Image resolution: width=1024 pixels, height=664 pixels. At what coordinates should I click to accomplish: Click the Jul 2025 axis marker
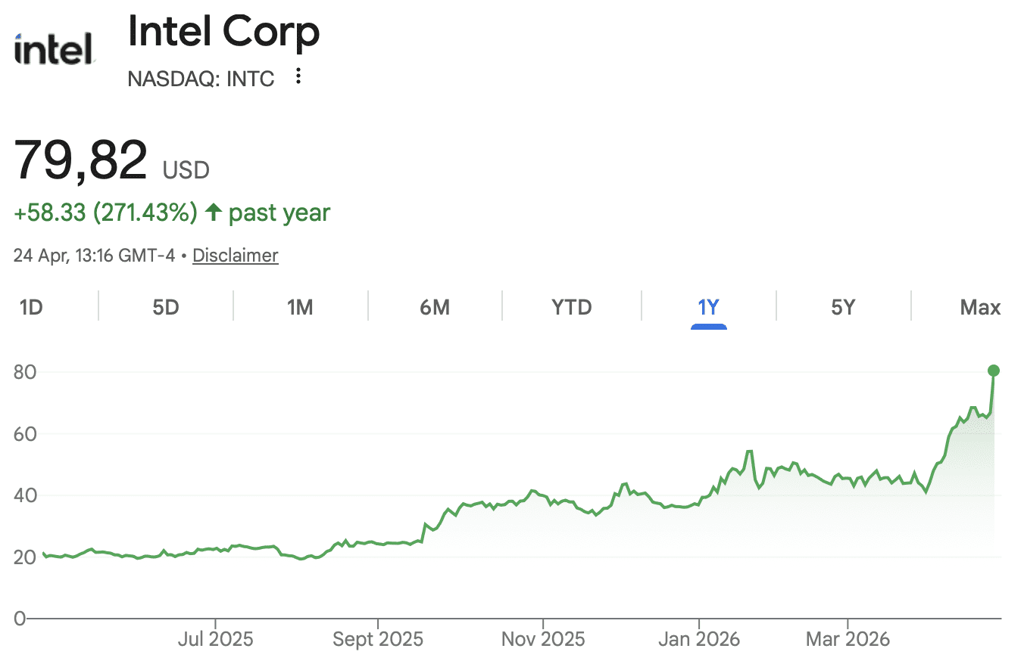point(216,639)
